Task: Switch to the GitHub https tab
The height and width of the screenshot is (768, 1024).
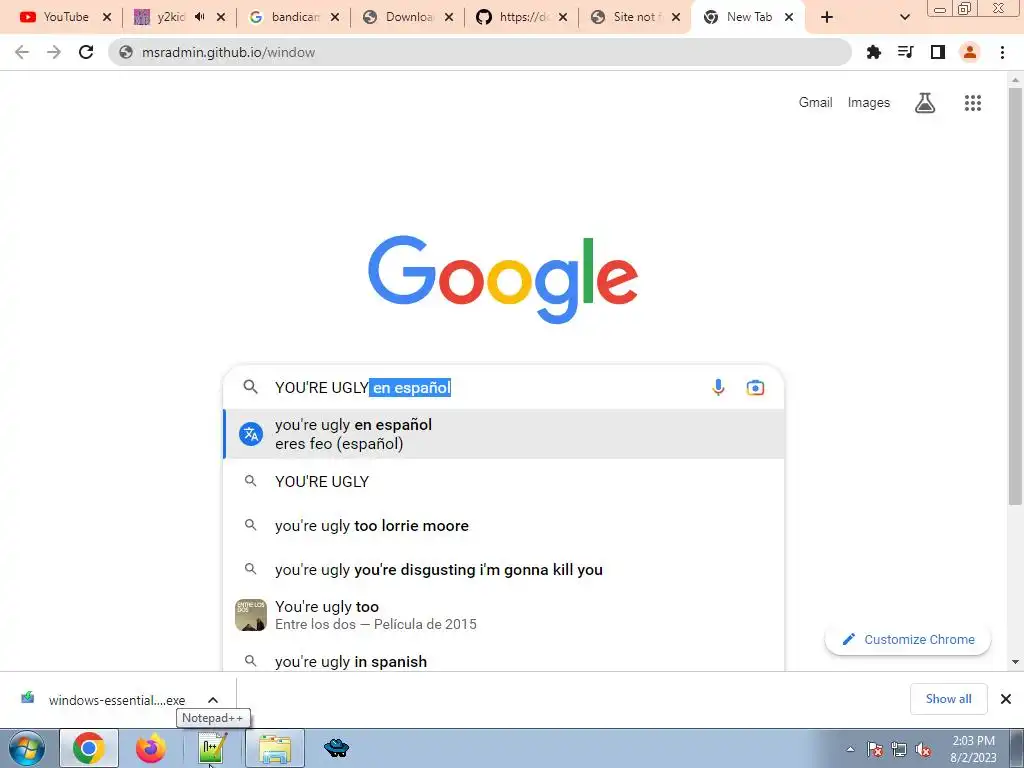Action: tap(521, 17)
